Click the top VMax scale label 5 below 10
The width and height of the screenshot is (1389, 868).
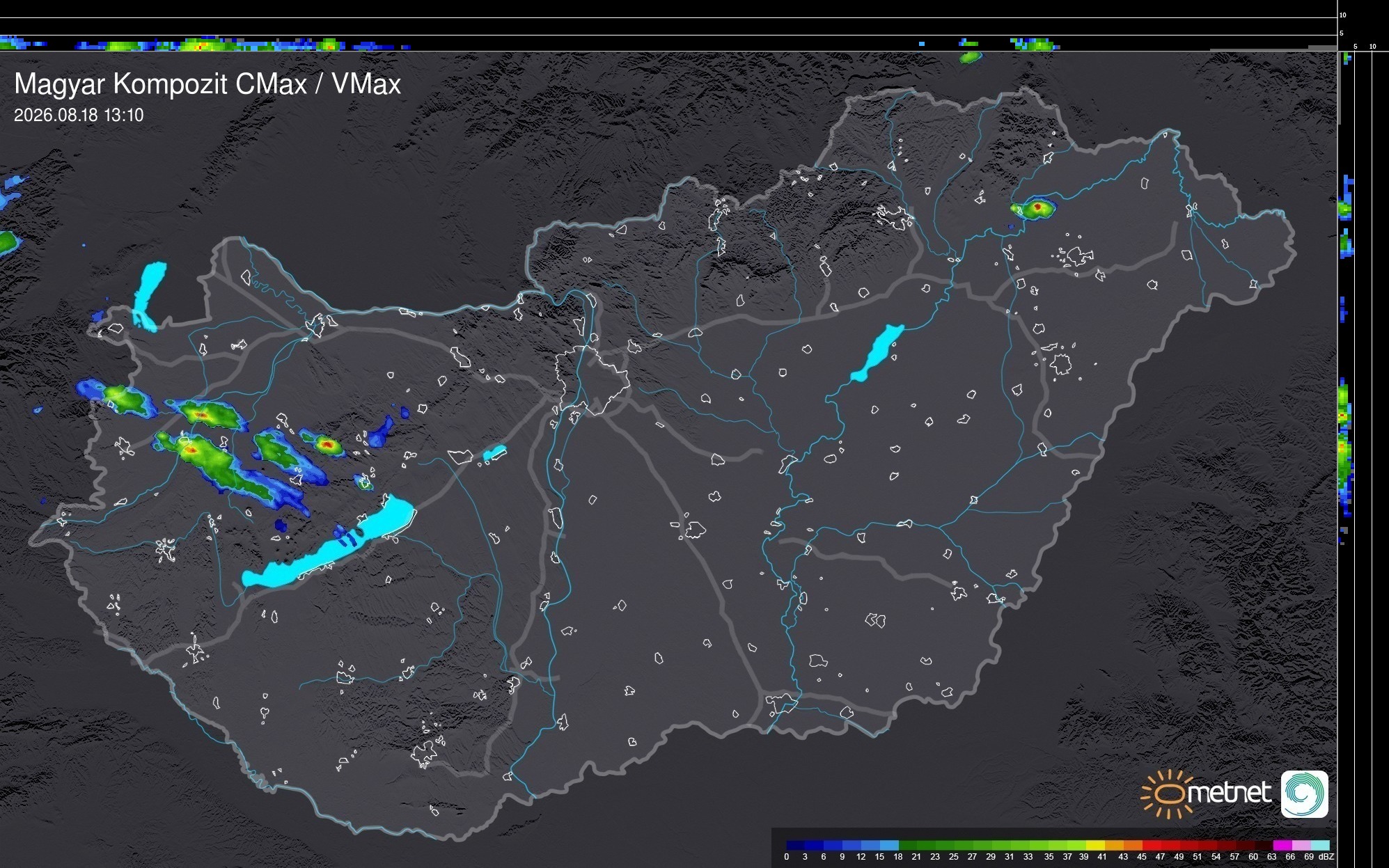(x=1341, y=33)
